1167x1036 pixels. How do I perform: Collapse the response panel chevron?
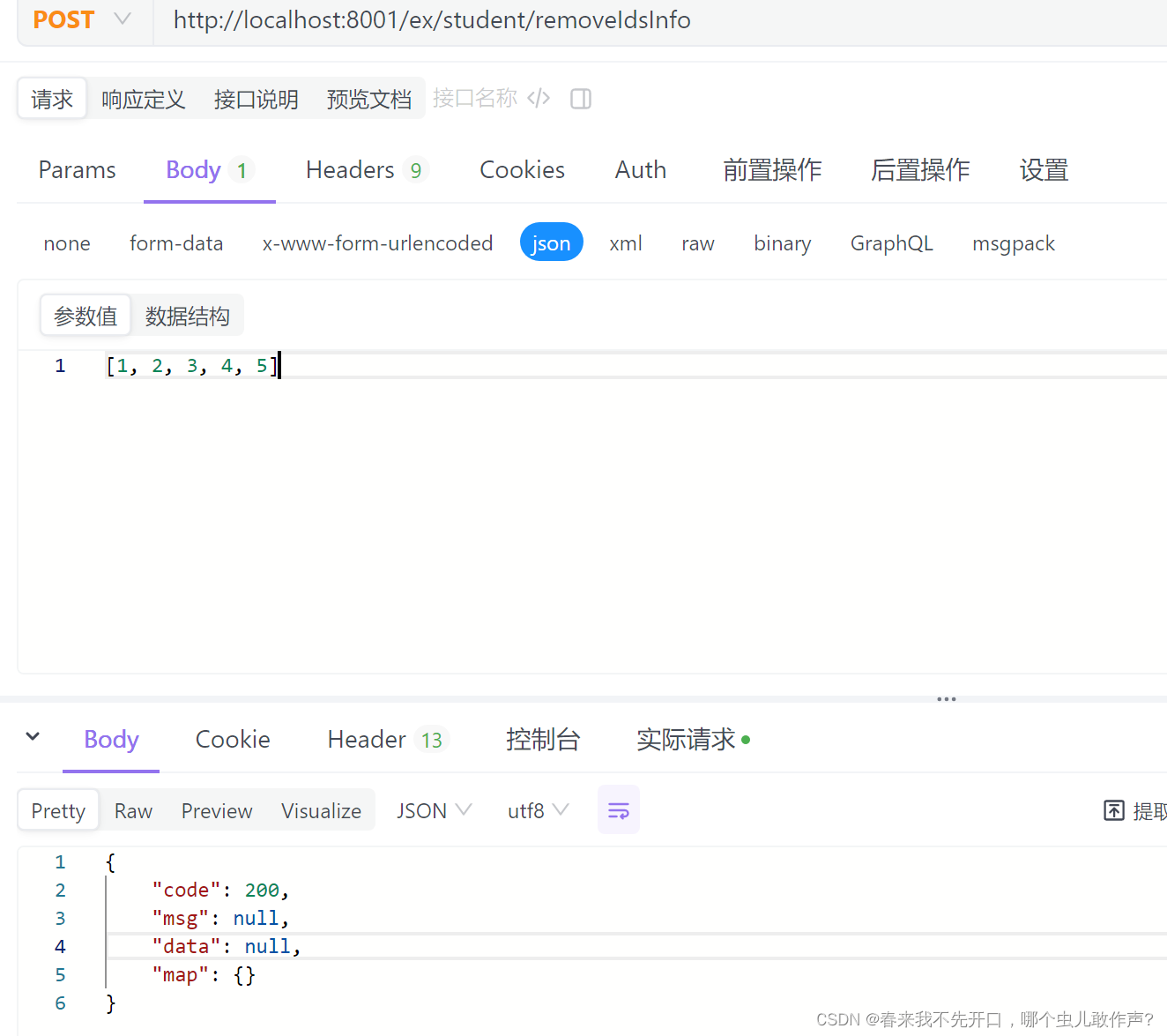click(33, 737)
